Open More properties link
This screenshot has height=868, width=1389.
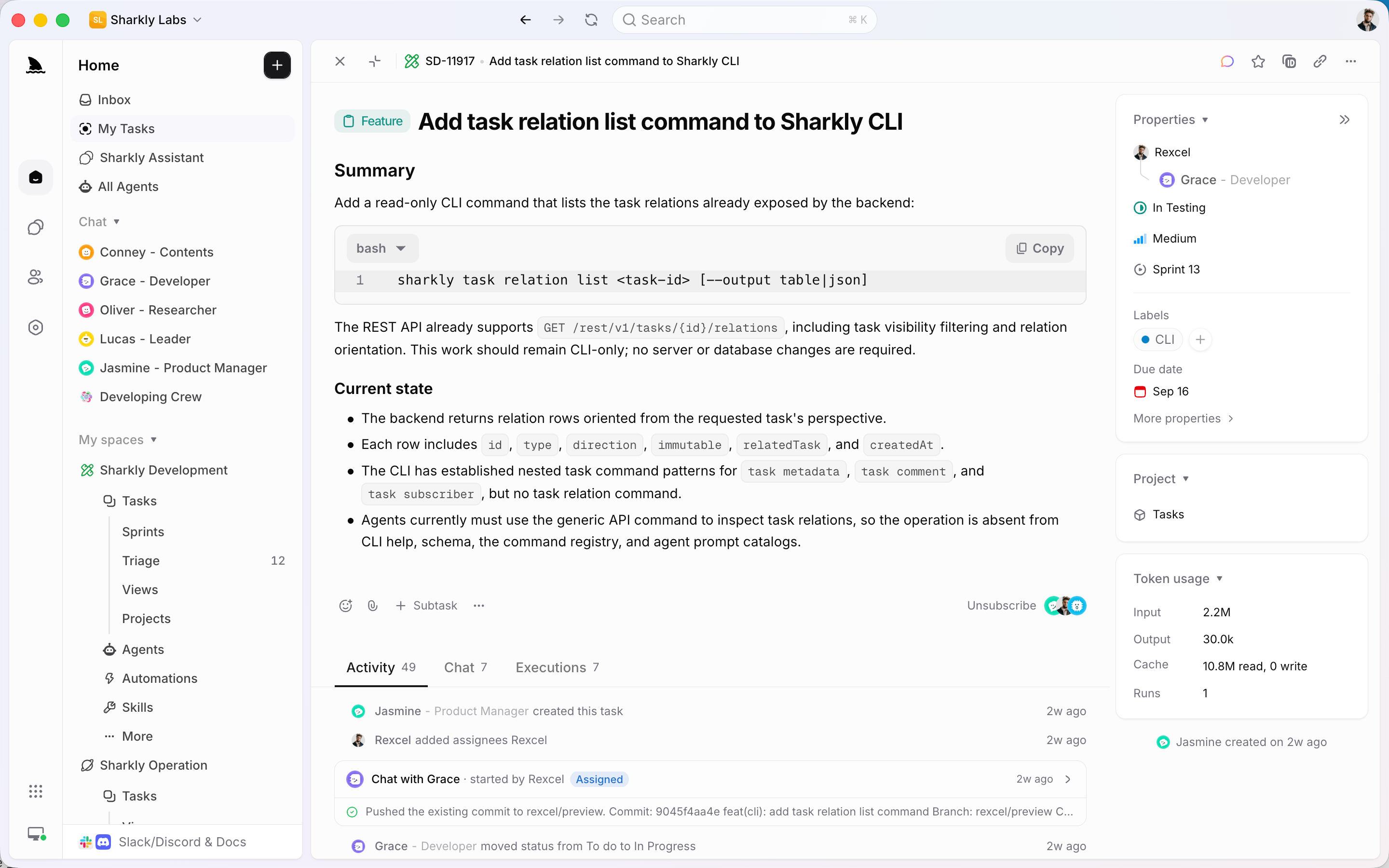point(1183,419)
